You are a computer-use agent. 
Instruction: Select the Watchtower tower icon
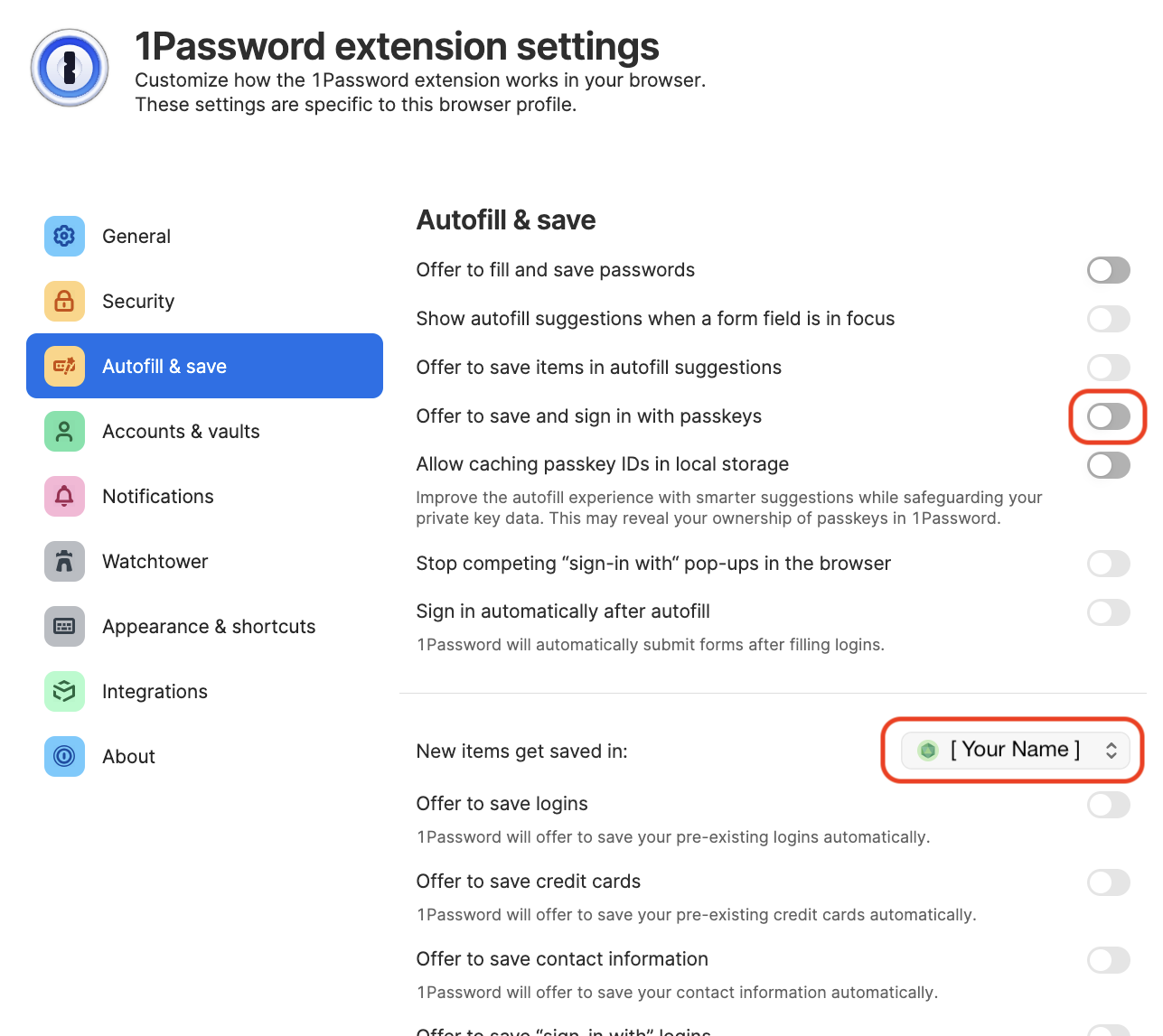point(64,561)
